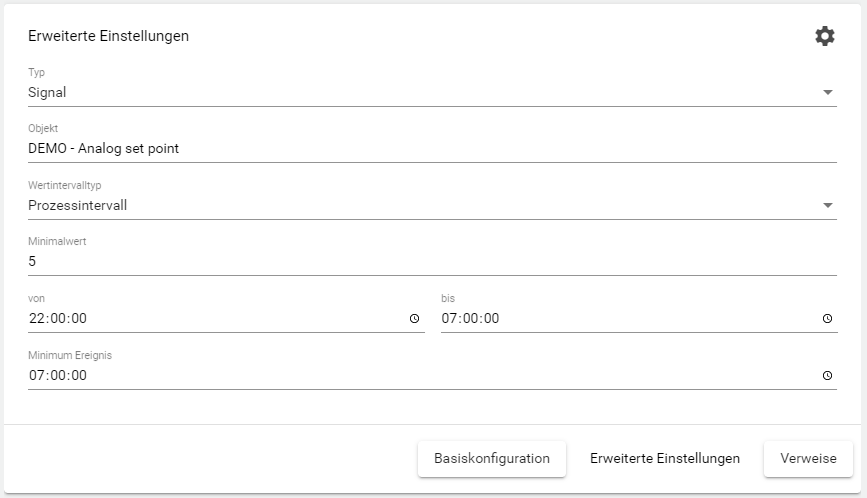Focus the Minimalwert field containing 5

[x=32, y=262]
